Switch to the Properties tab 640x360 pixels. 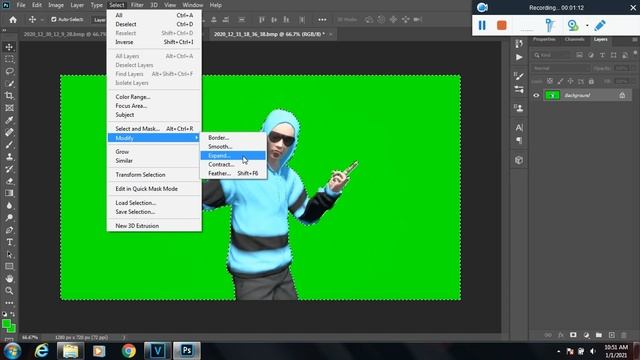(544, 39)
